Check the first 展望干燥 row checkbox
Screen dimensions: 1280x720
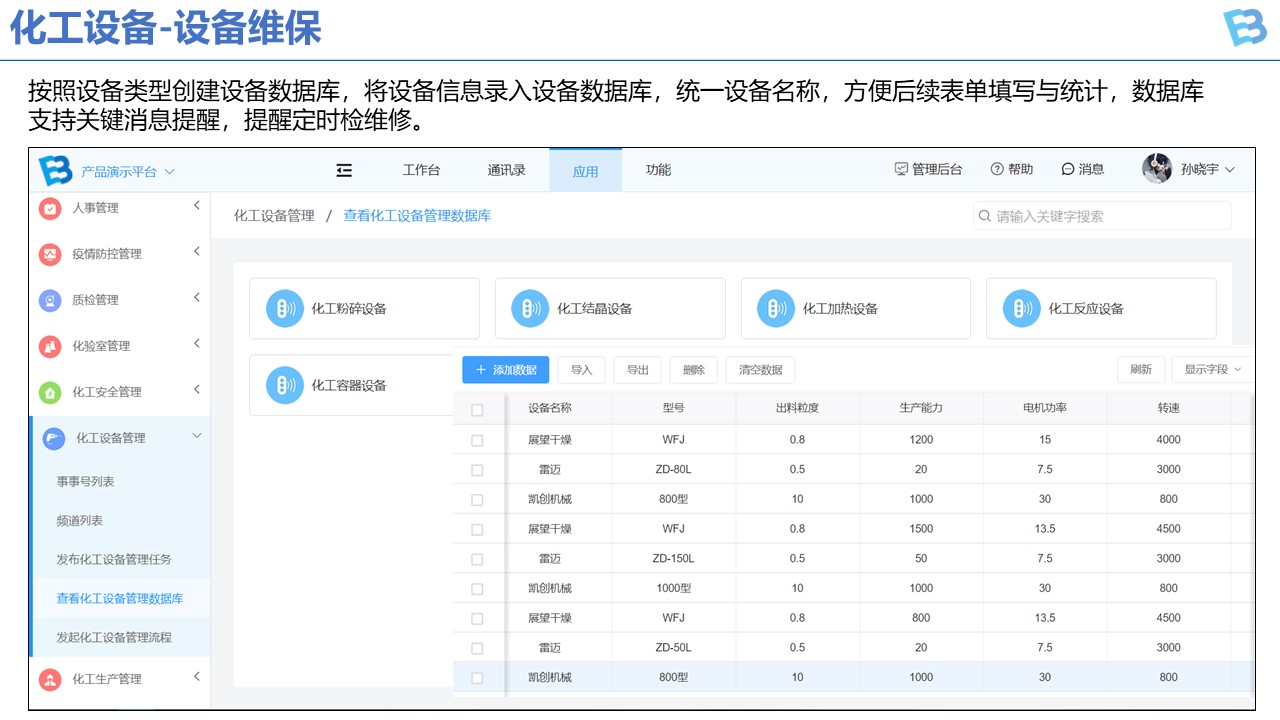(x=477, y=440)
